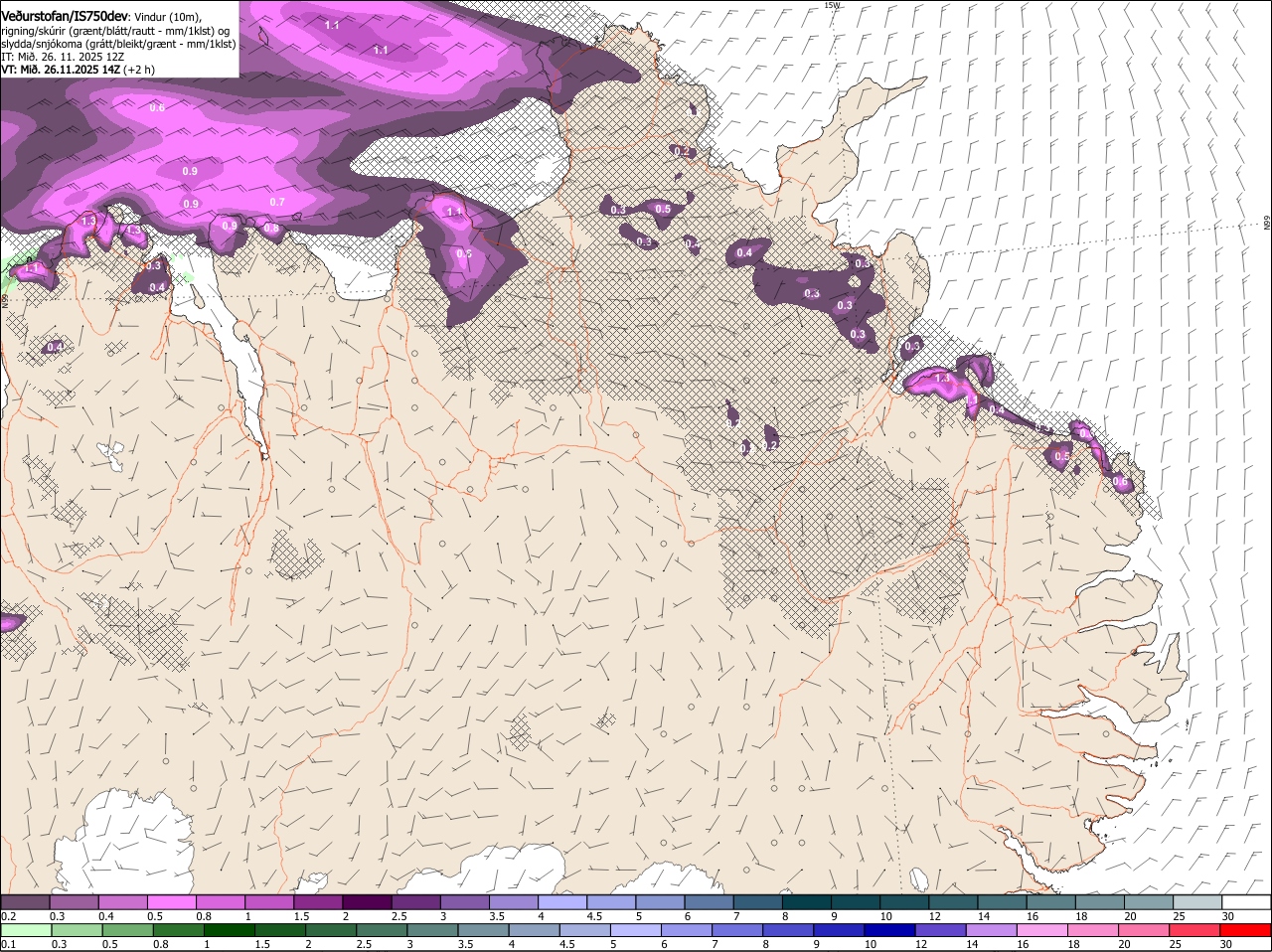
Task: Select the medium green 0.5–0.8 rain swatch
Action: click(127, 930)
